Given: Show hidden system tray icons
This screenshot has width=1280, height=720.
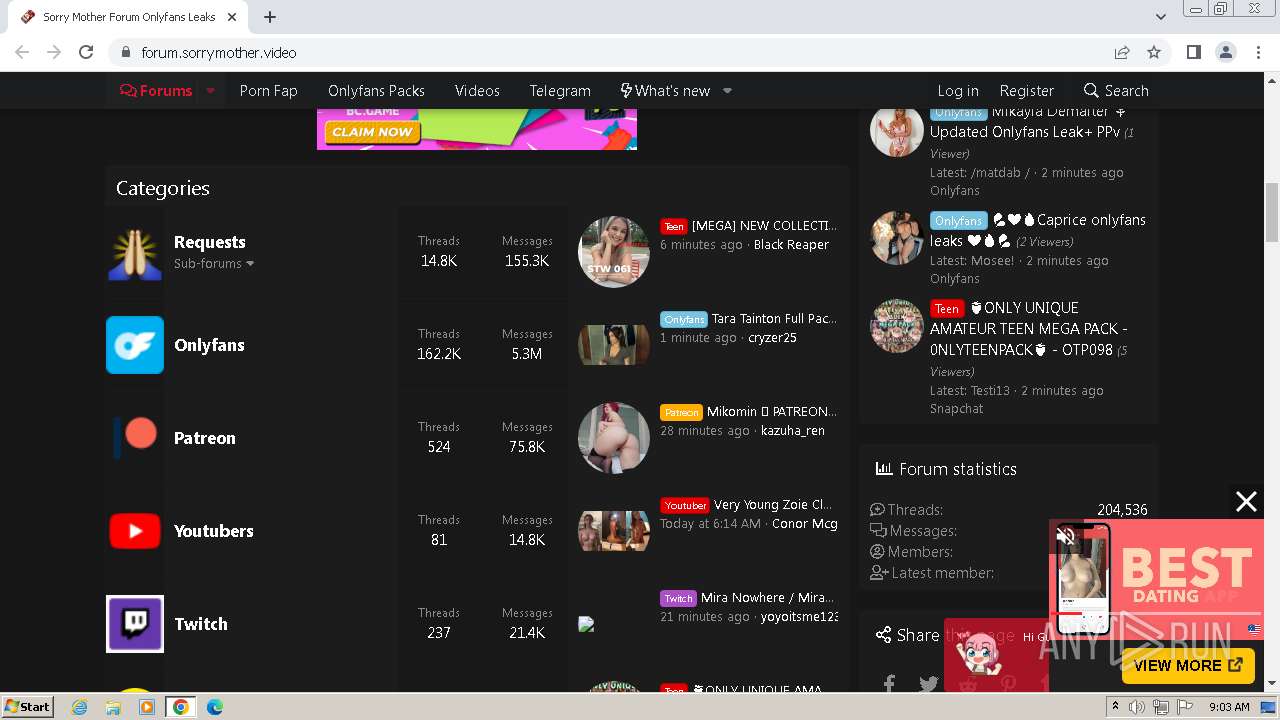Looking at the screenshot, I should click(x=1115, y=707).
